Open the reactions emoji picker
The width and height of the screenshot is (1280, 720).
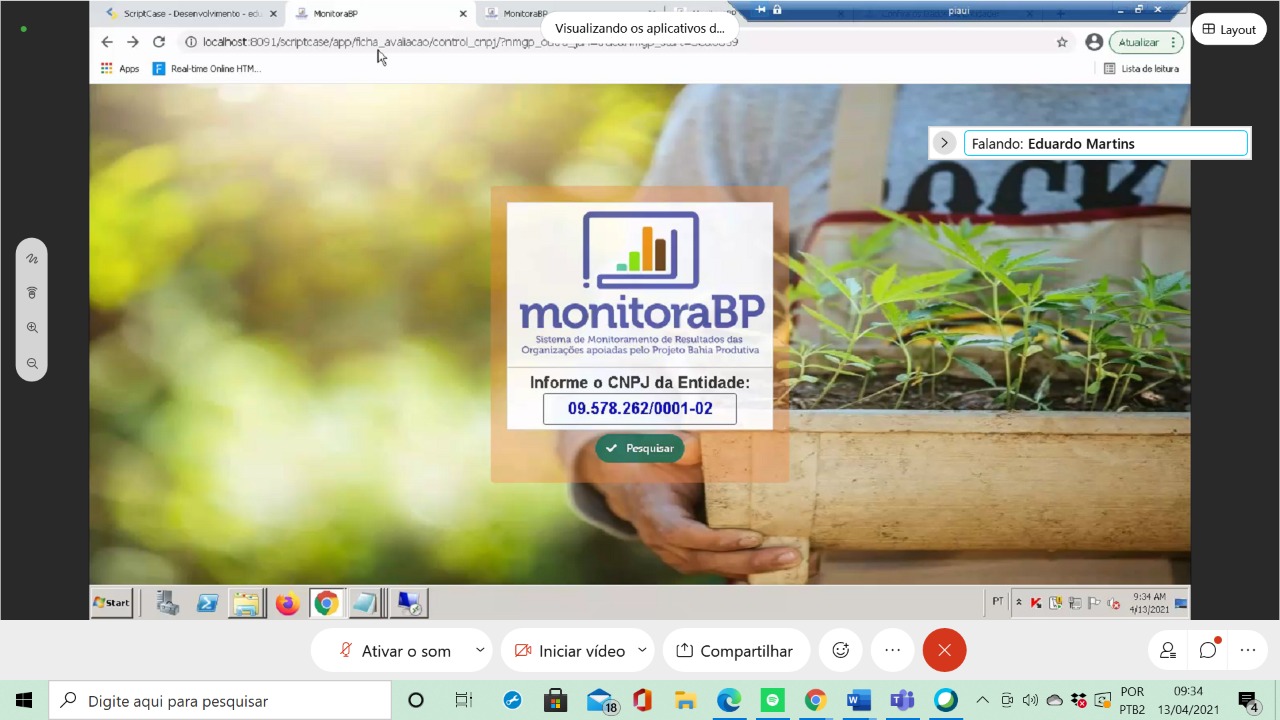tap(840, 650)
